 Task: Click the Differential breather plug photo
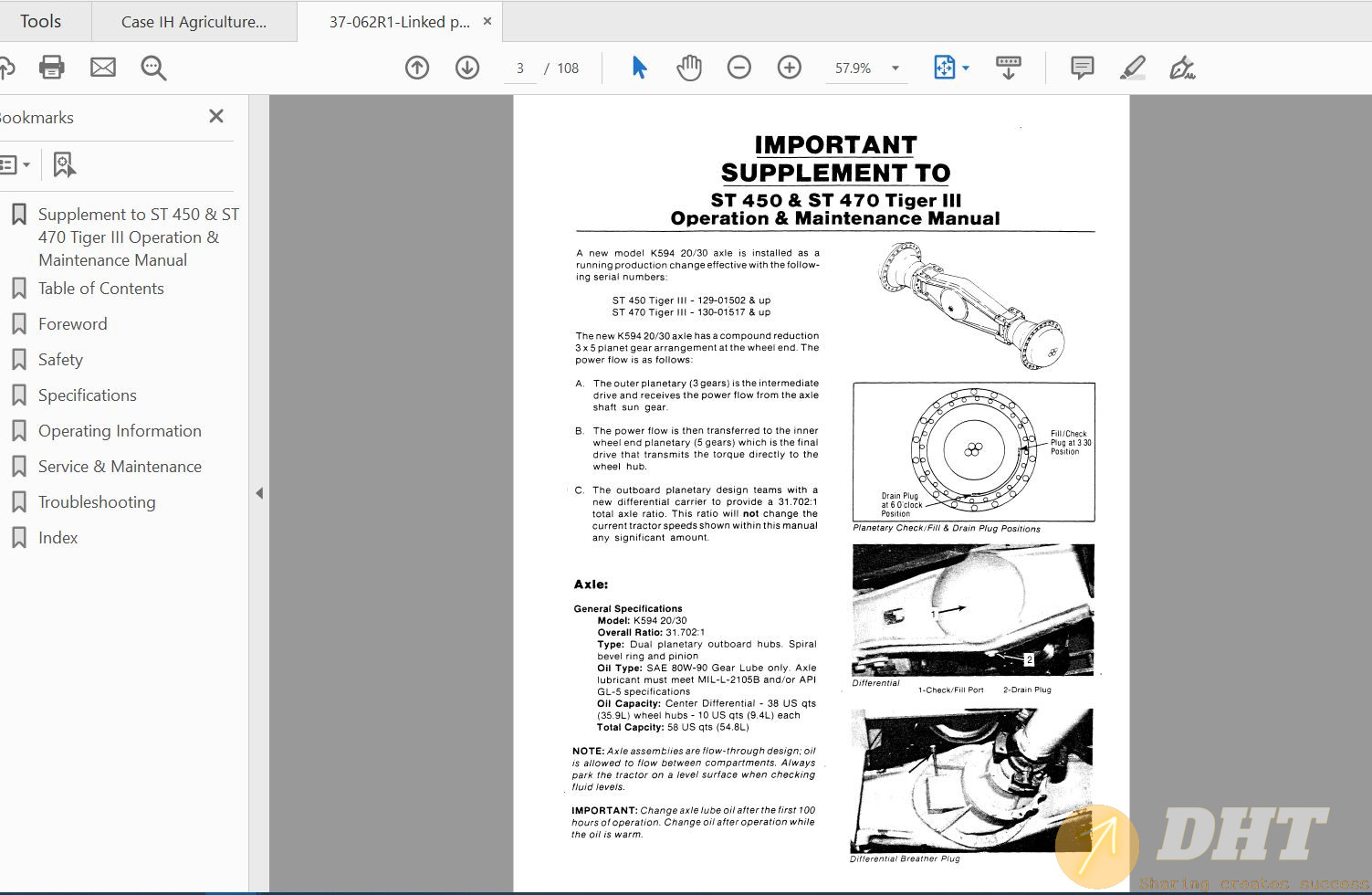[972, 781]
